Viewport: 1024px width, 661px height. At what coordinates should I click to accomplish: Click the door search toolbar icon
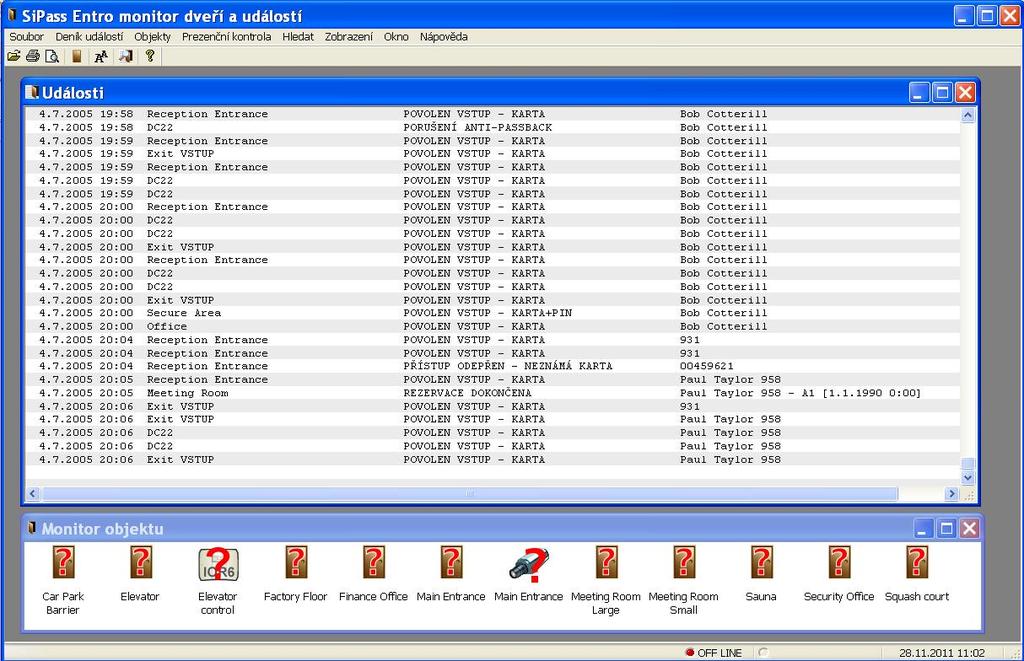pyautogui.click(x=125, y=56)
